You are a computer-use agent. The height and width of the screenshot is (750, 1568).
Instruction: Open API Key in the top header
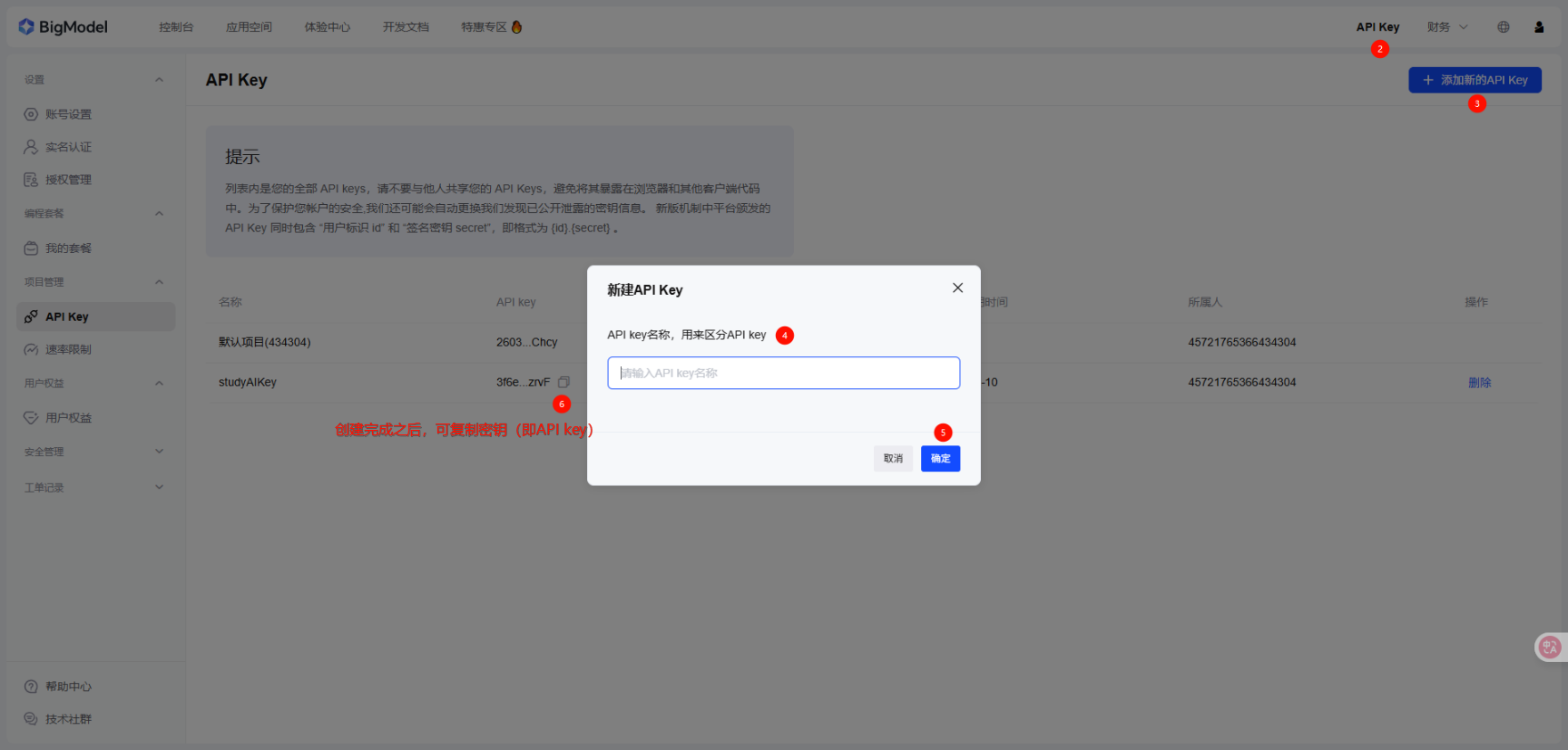(x=1377, y=27)
